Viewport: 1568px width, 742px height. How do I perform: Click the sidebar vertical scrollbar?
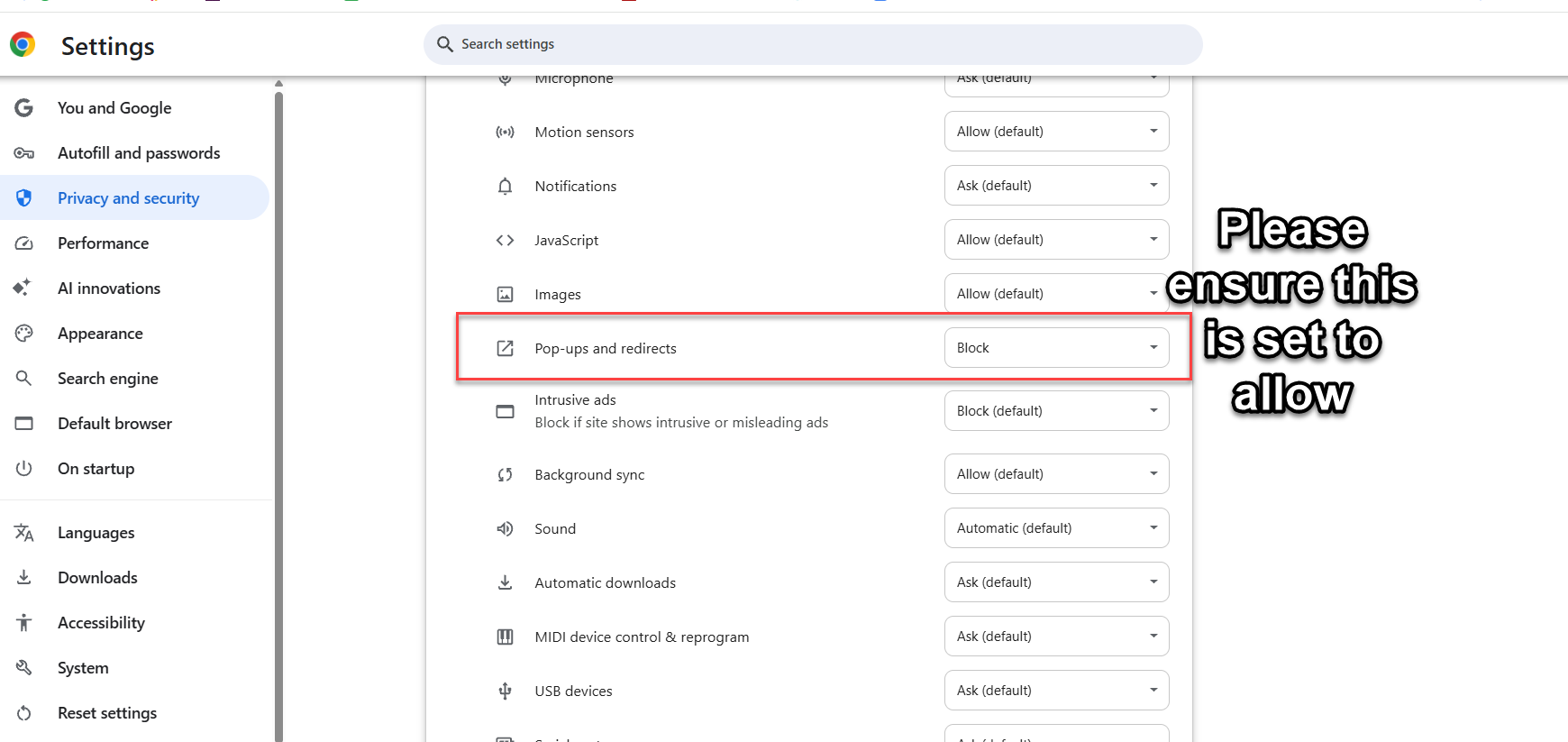[278, 415]
